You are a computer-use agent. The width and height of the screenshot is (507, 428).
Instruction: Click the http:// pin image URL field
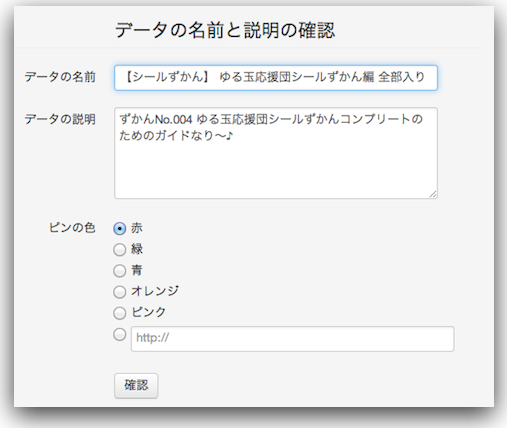point(292,339)
